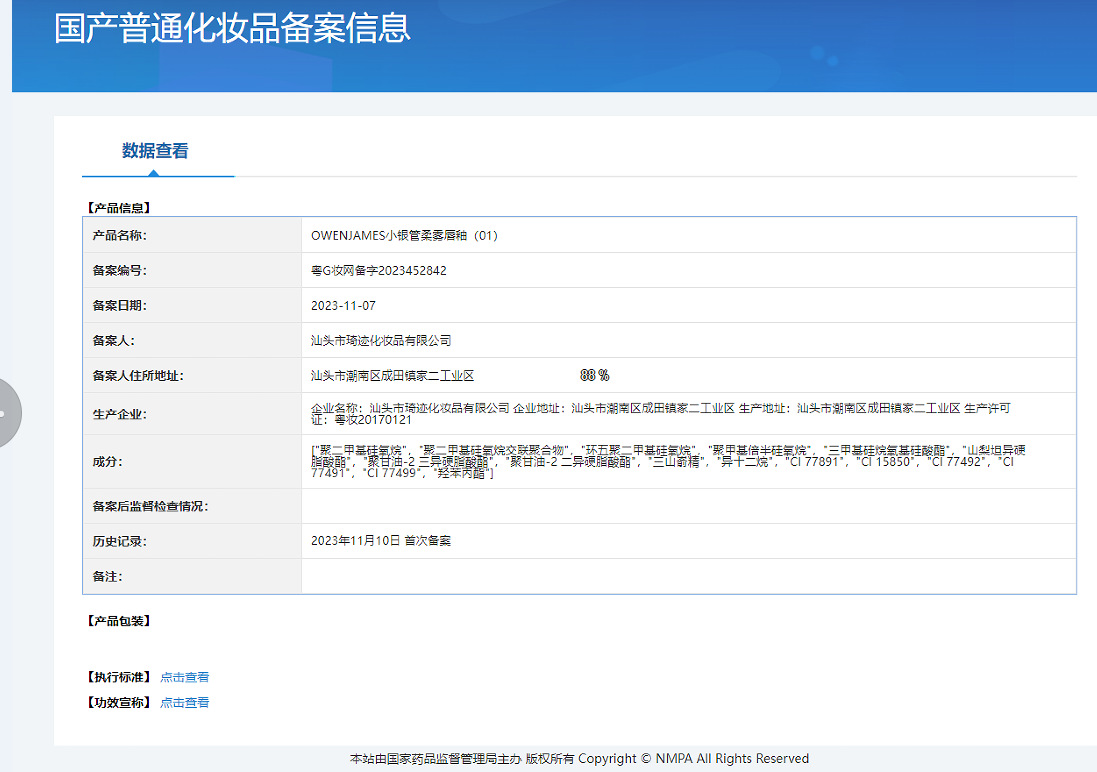Click the filing date 2023-11-07

[343, 306]
